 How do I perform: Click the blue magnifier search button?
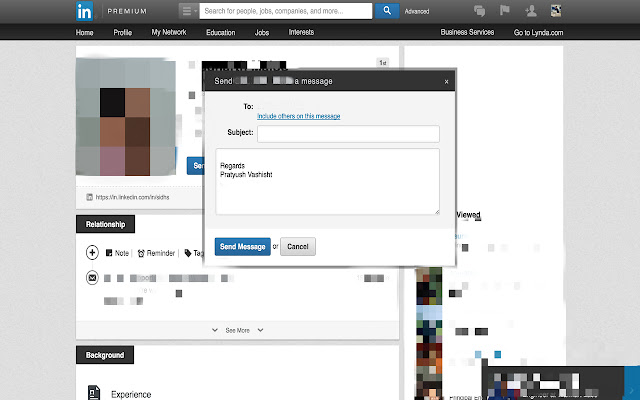(387, 11)
